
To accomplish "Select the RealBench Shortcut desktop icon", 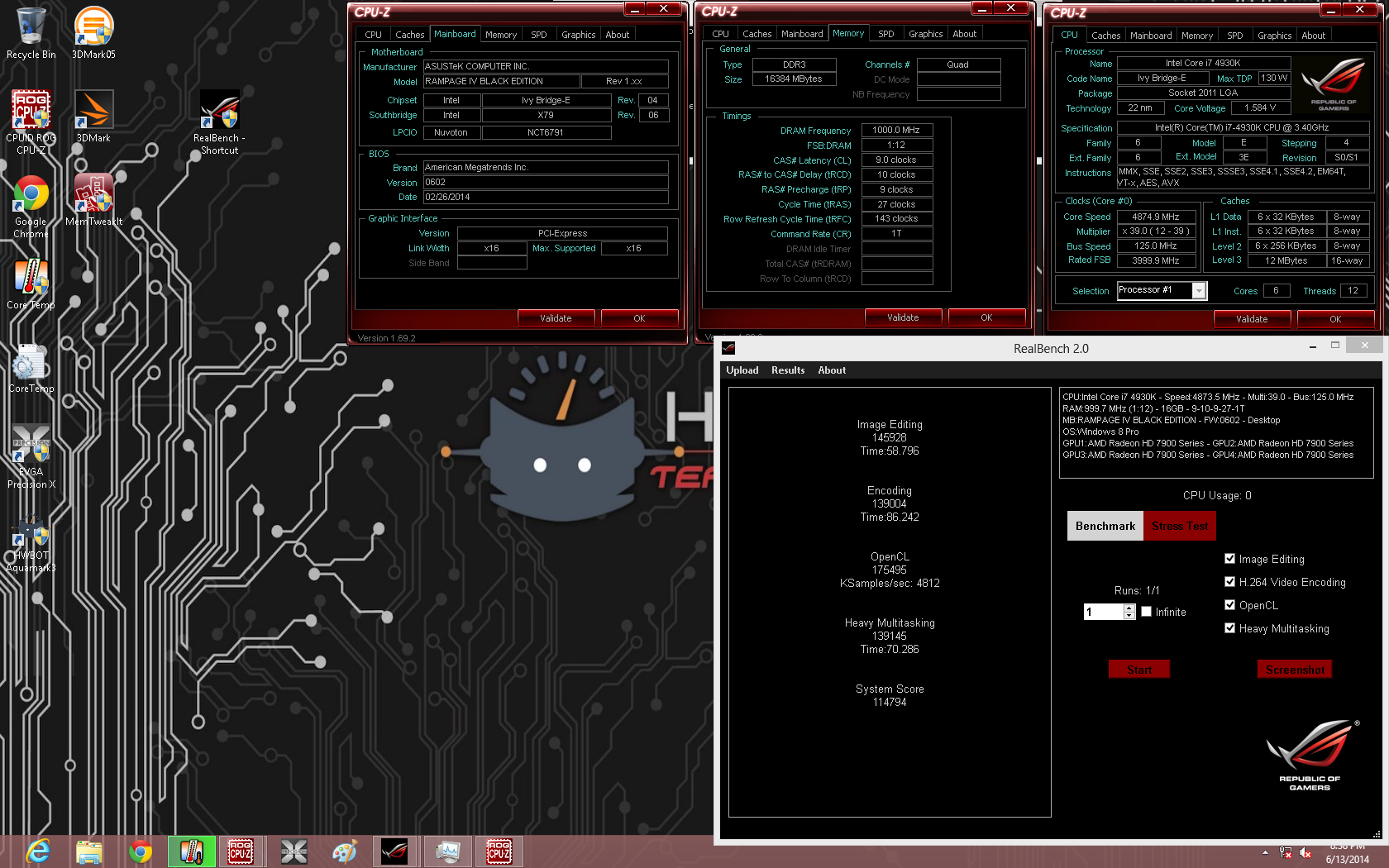I will click(x=219, y=122).
